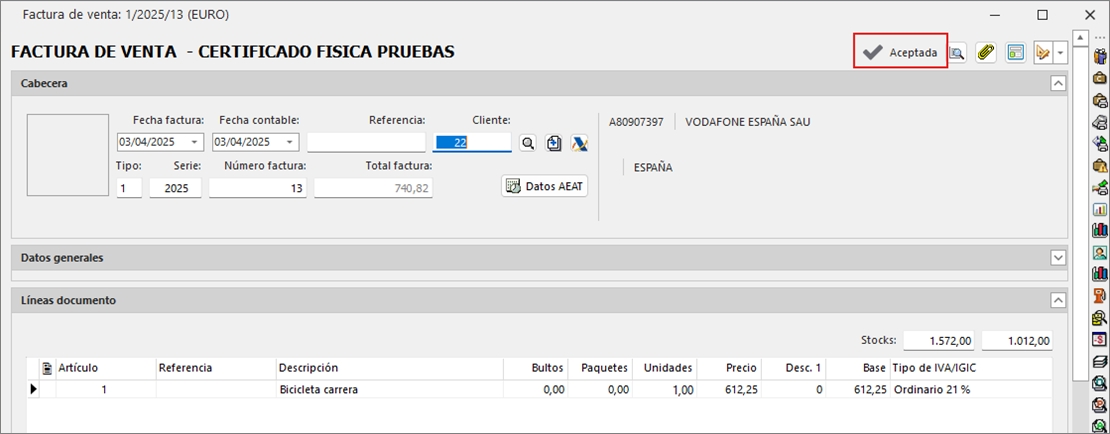The image size is (1110, 434).
Task: Click the document icon in the grid header corner
Action: tap(48, 368)
